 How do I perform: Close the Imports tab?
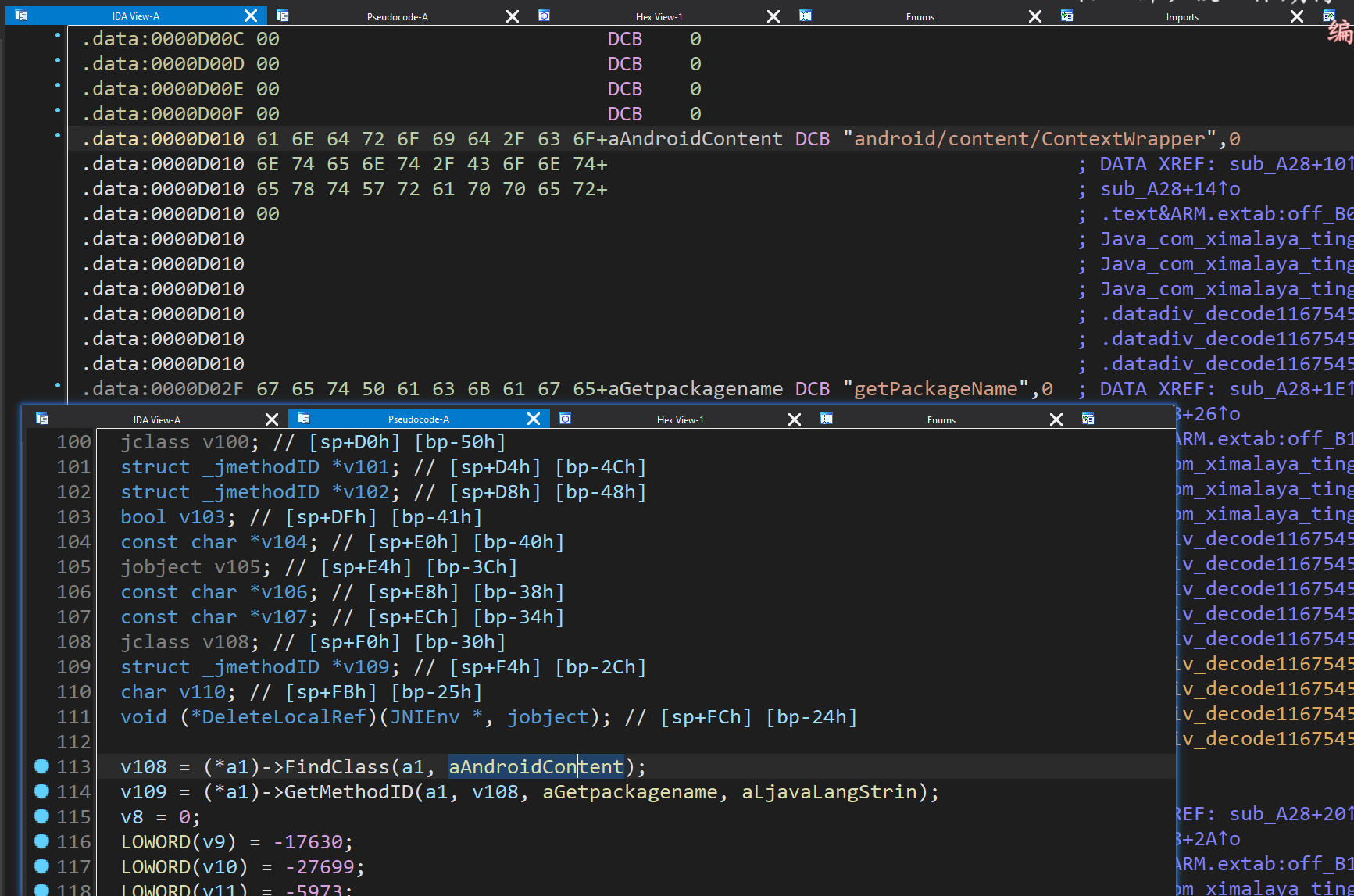click(1297, 16)
